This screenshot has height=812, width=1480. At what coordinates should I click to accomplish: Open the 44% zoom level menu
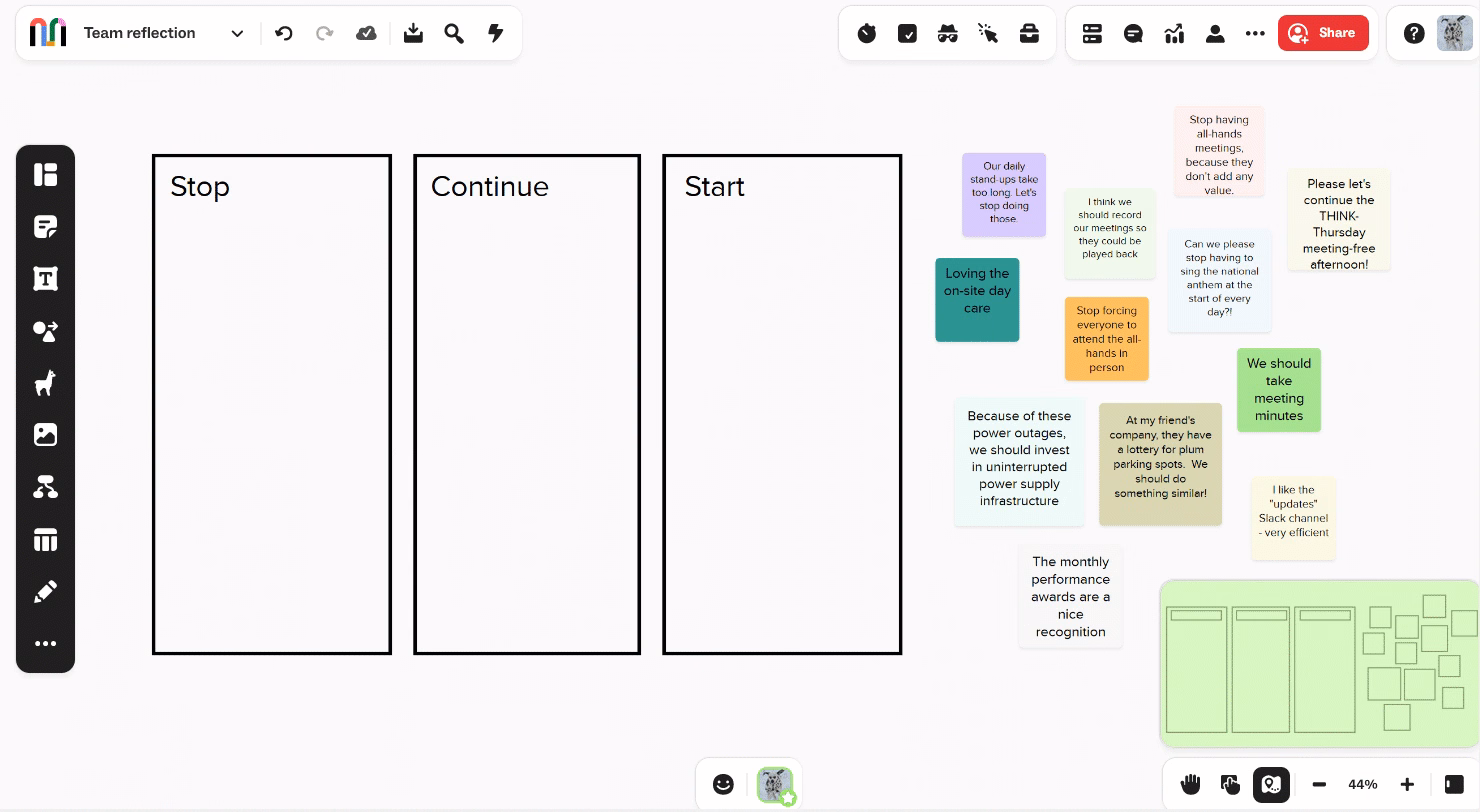[x=1362, y=784]
